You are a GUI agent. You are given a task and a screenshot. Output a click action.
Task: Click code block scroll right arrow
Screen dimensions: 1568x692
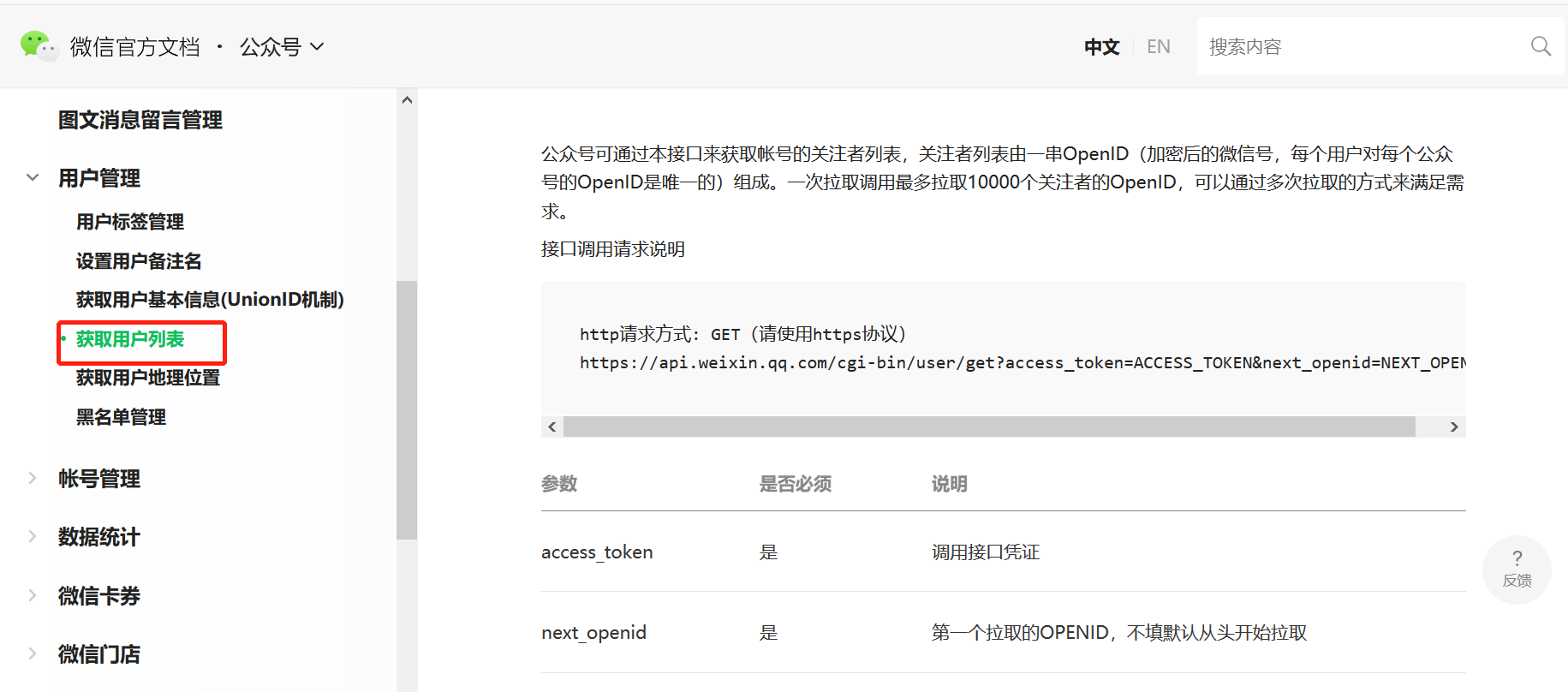tap(1454, 427)
